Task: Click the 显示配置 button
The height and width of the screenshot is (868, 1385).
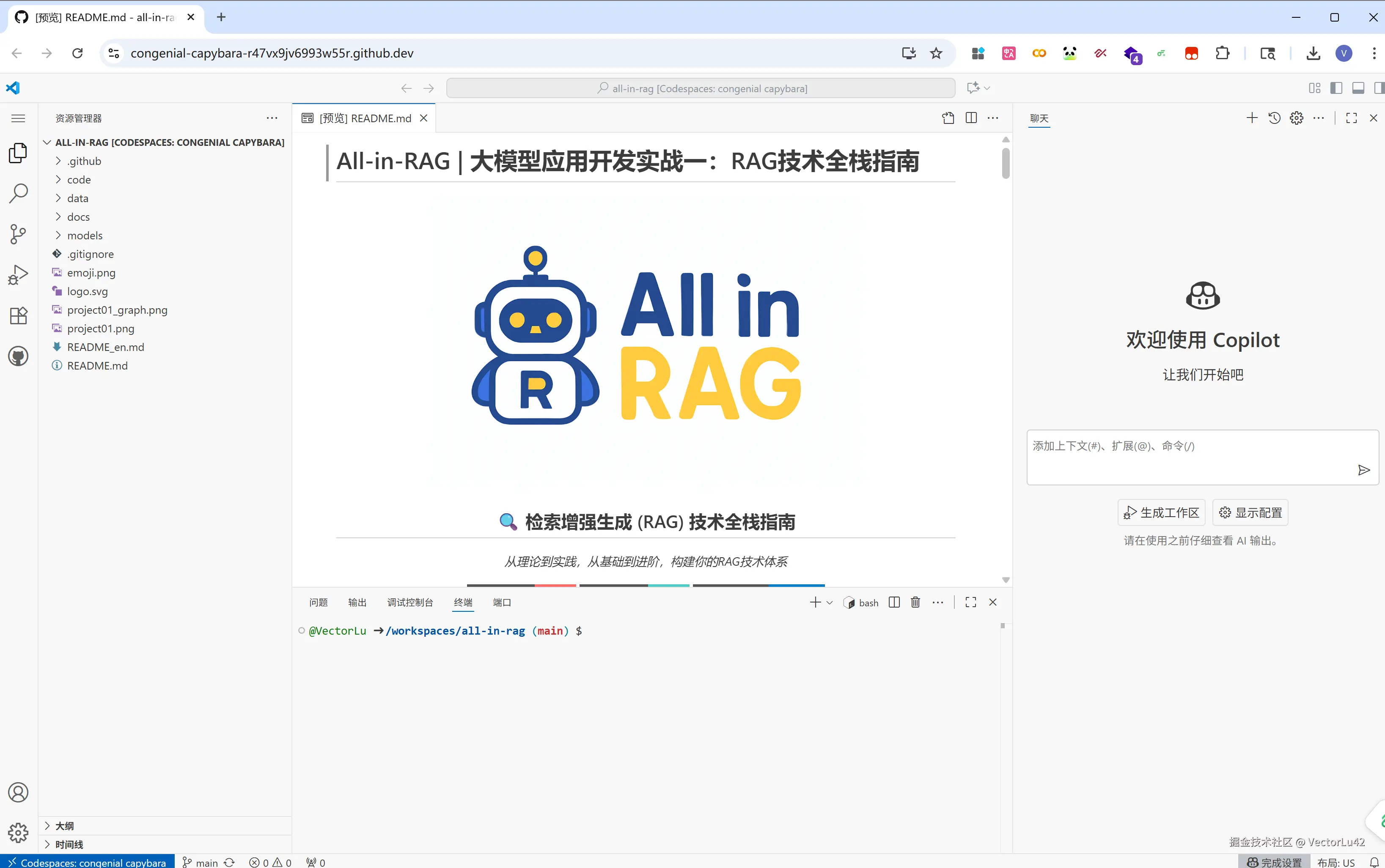Action: point(1250,512)
